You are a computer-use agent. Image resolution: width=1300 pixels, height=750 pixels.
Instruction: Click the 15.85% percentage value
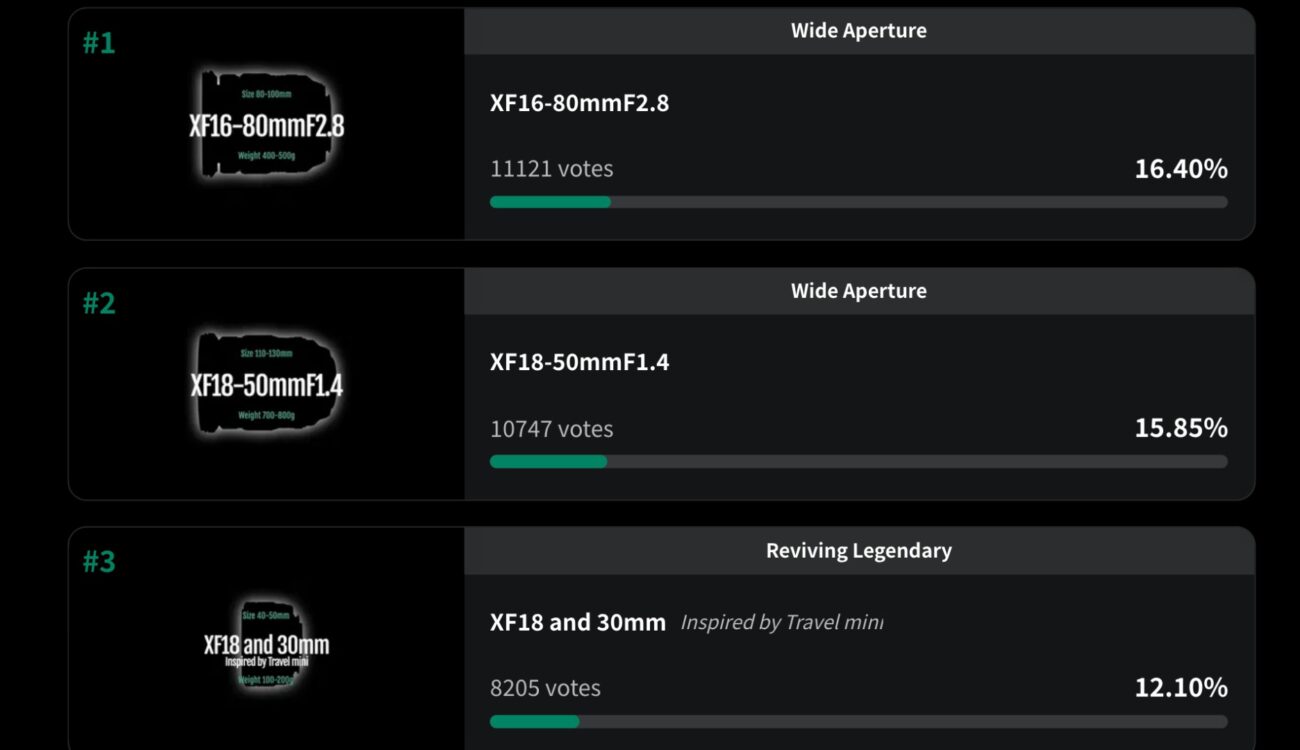pos(1182,428)
